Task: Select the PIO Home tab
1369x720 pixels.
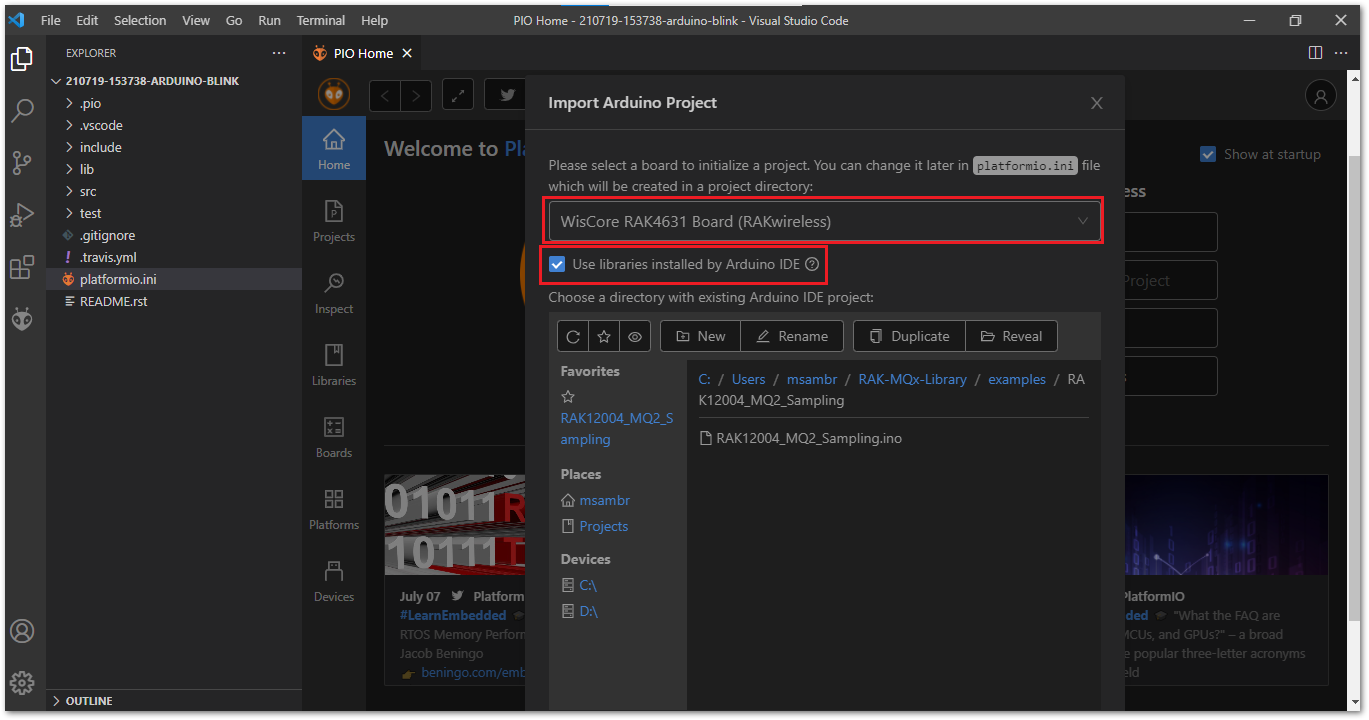Action: coord(362,53)
